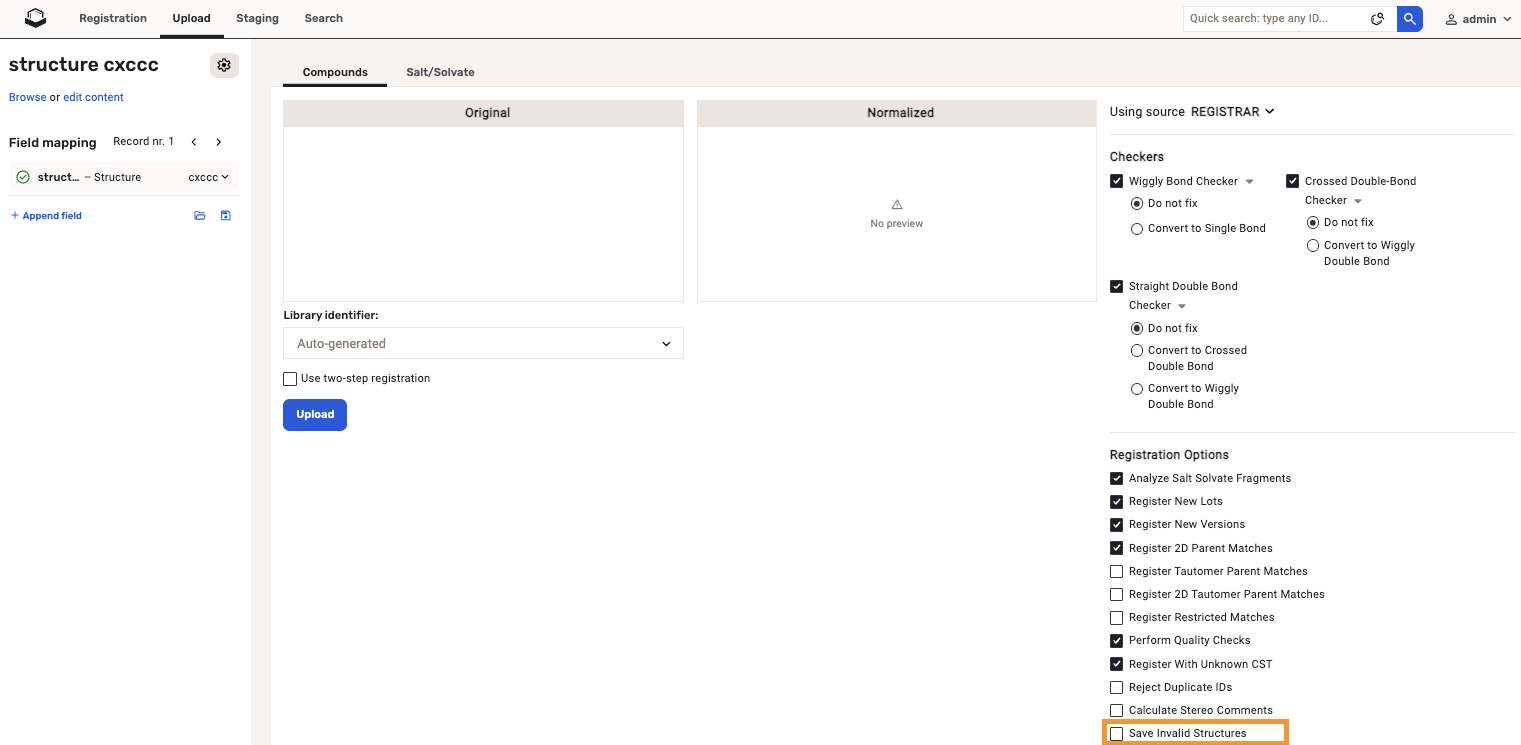Screen dimensions: 1521x745
Task: Save the current field mapping (disk icon)
Action: tap(226, 215)
